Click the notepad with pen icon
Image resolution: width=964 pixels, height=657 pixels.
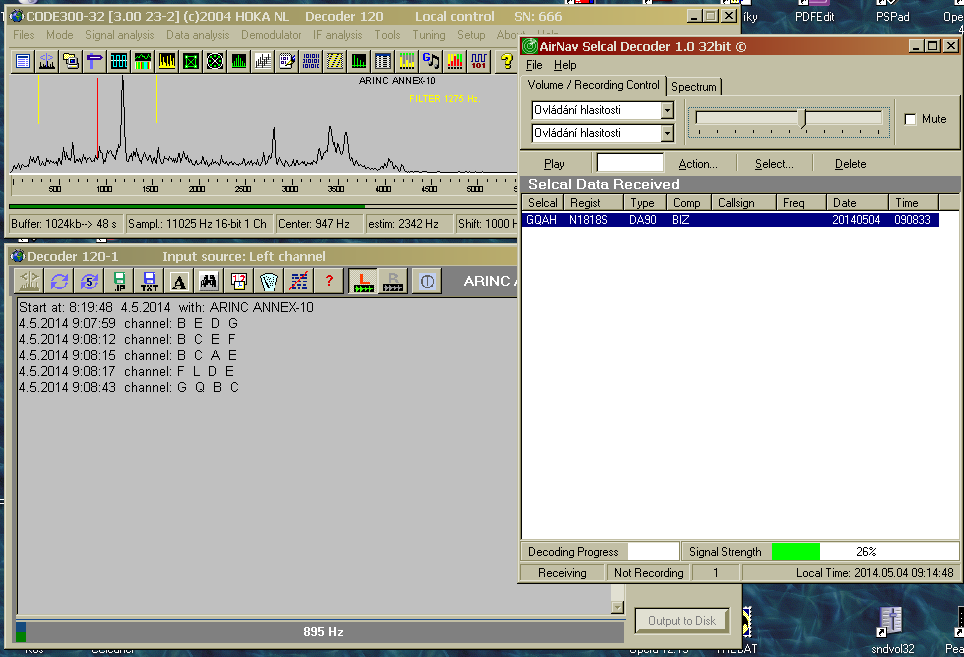pyautogui.click(x=286, y=61)
